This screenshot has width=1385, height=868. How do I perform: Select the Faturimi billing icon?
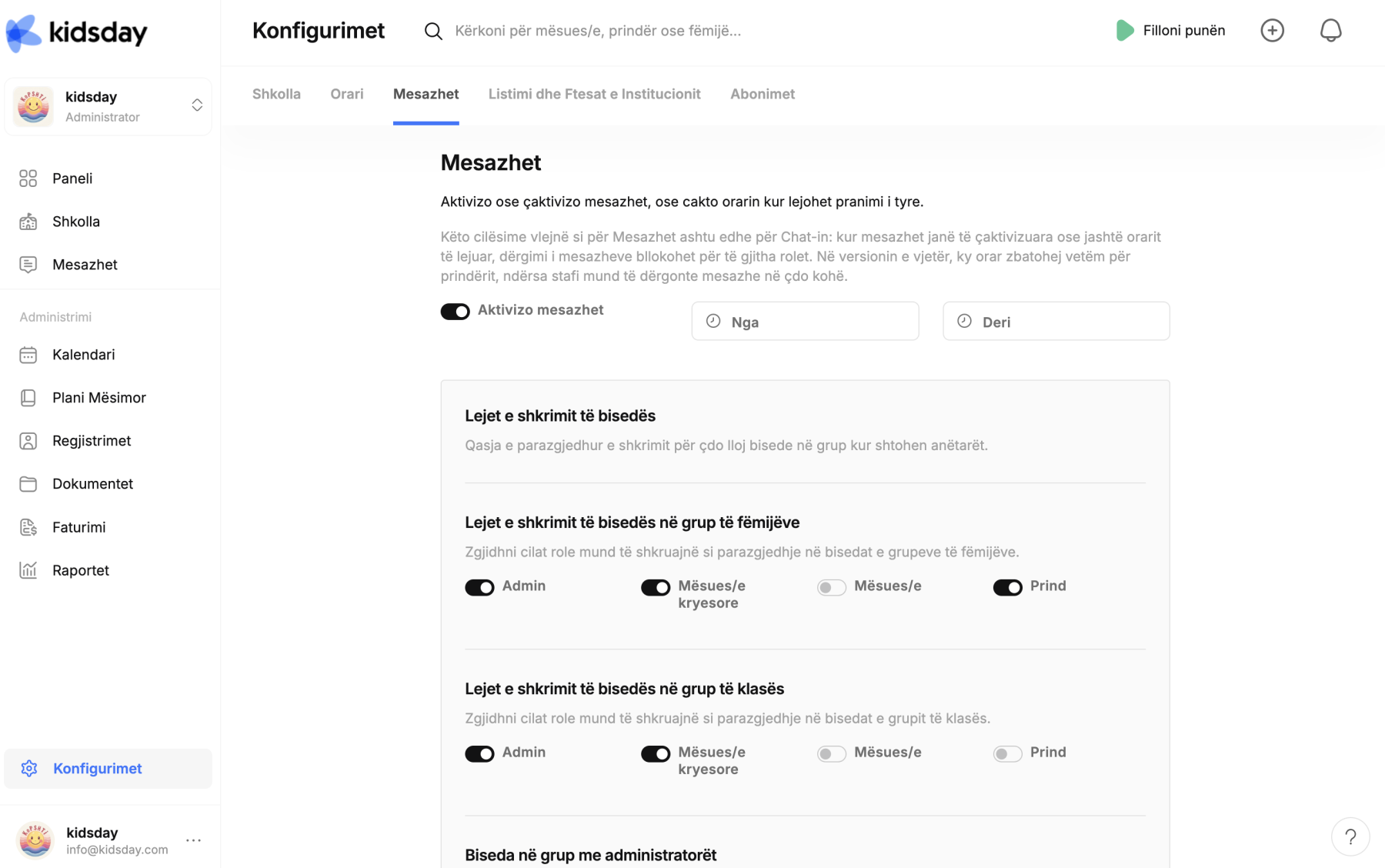28,527
